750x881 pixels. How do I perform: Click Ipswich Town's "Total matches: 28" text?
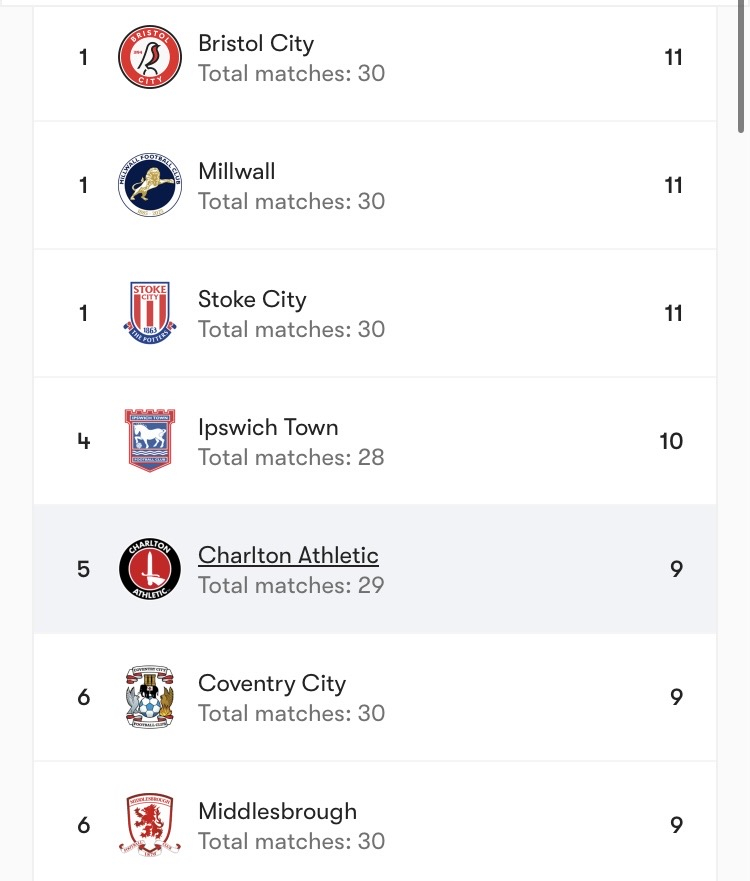(291, 457)
